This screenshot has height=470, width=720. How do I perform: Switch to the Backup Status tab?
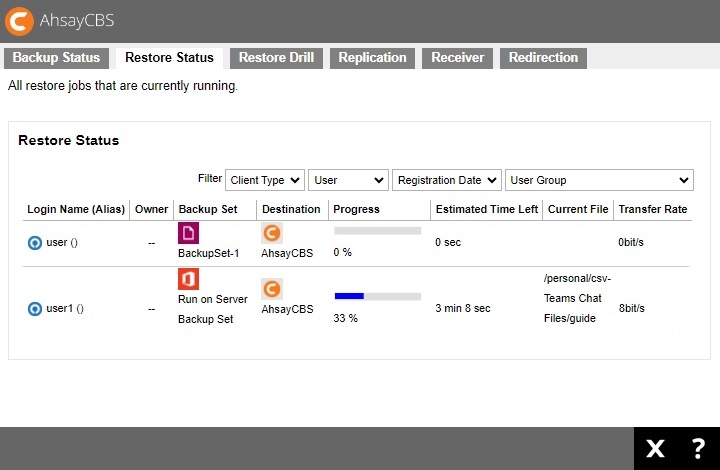(x=56, y=58)
